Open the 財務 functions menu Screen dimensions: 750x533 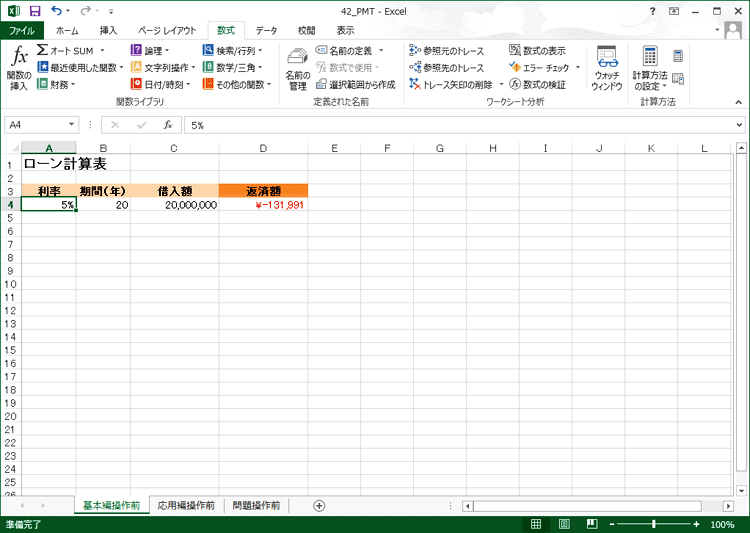pos(56,85)
